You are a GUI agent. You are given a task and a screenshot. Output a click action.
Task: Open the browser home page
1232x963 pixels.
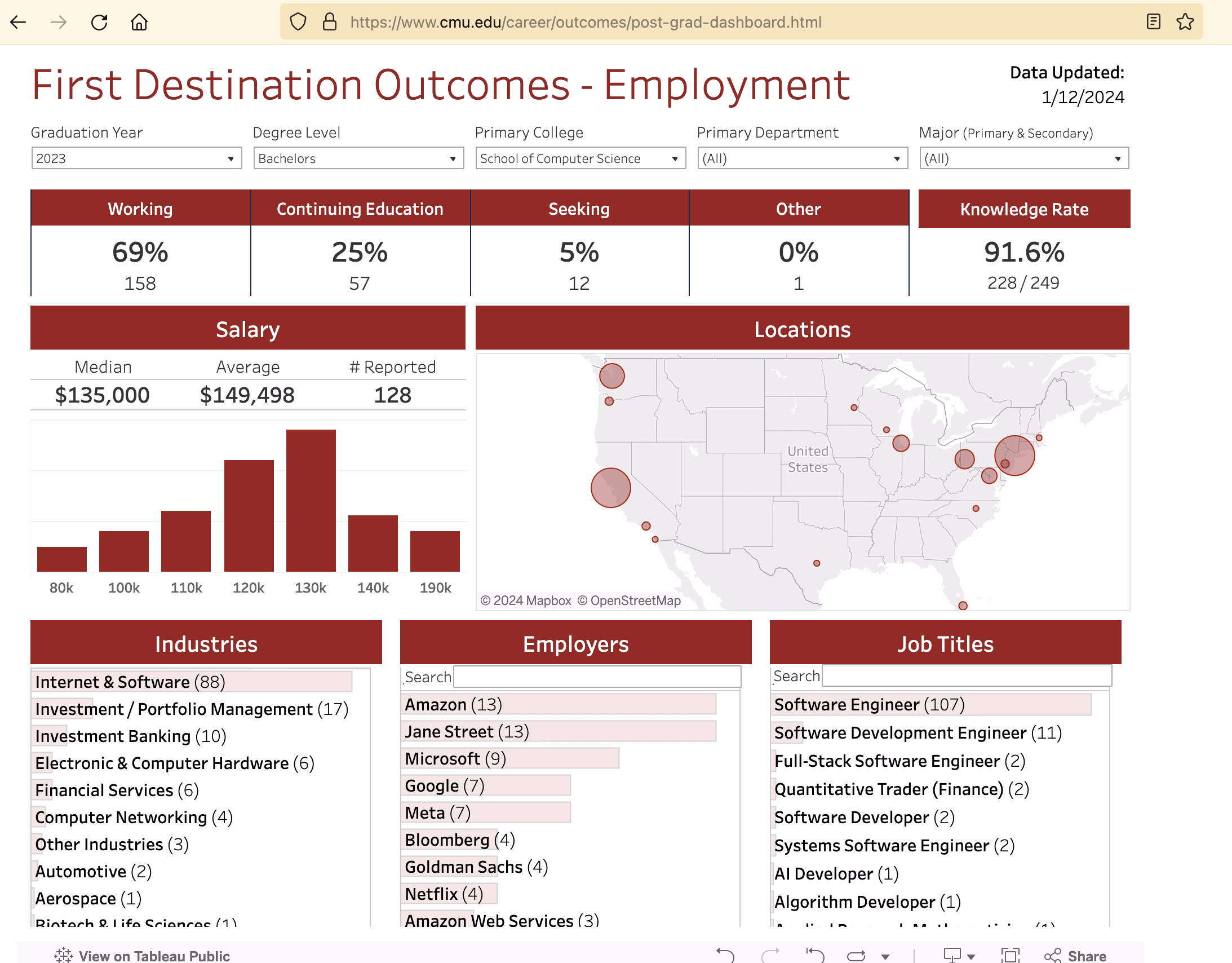(x=139, y=22)
